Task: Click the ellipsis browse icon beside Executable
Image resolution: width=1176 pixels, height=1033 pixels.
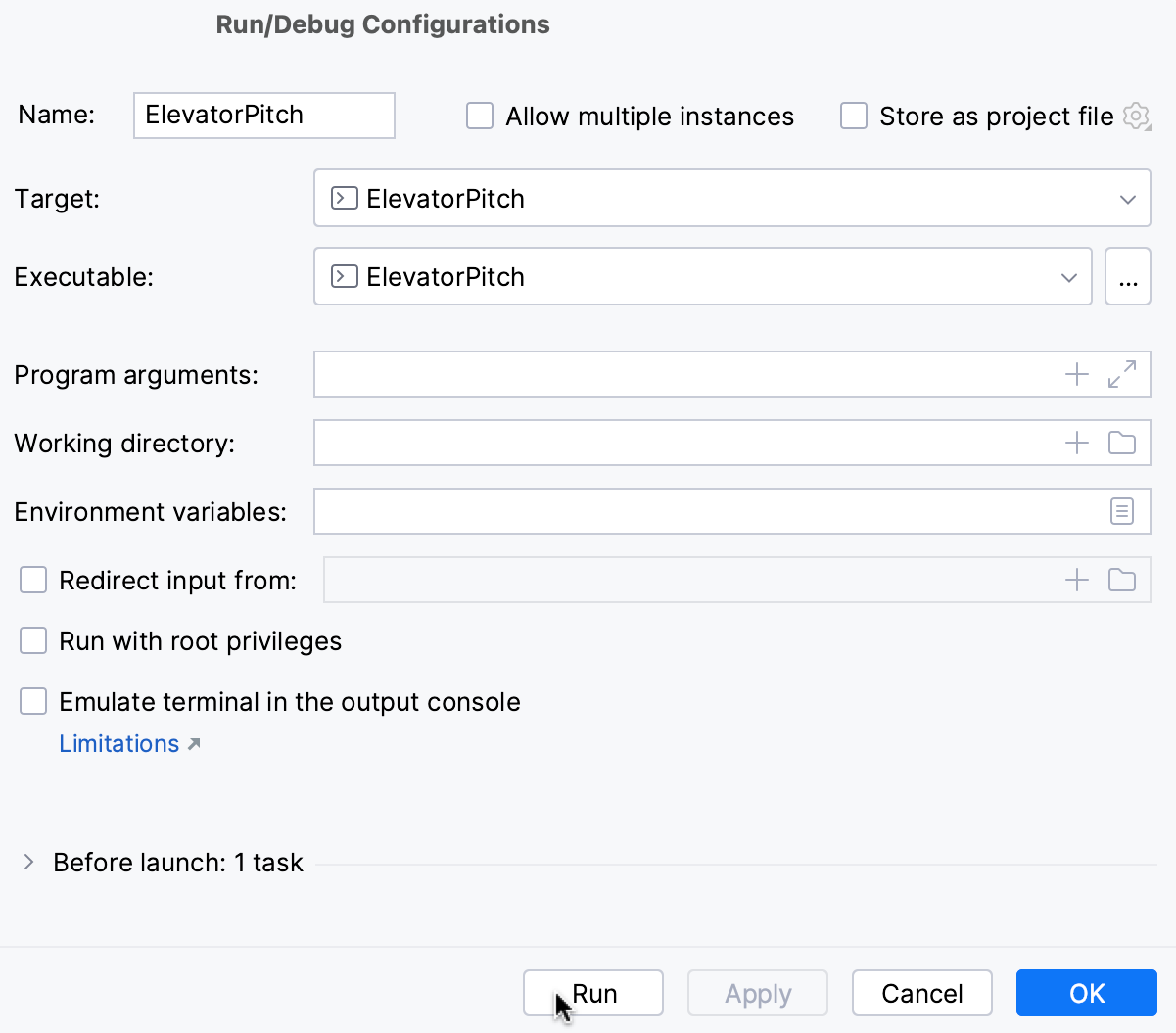Action: (x=1128, y=276)
